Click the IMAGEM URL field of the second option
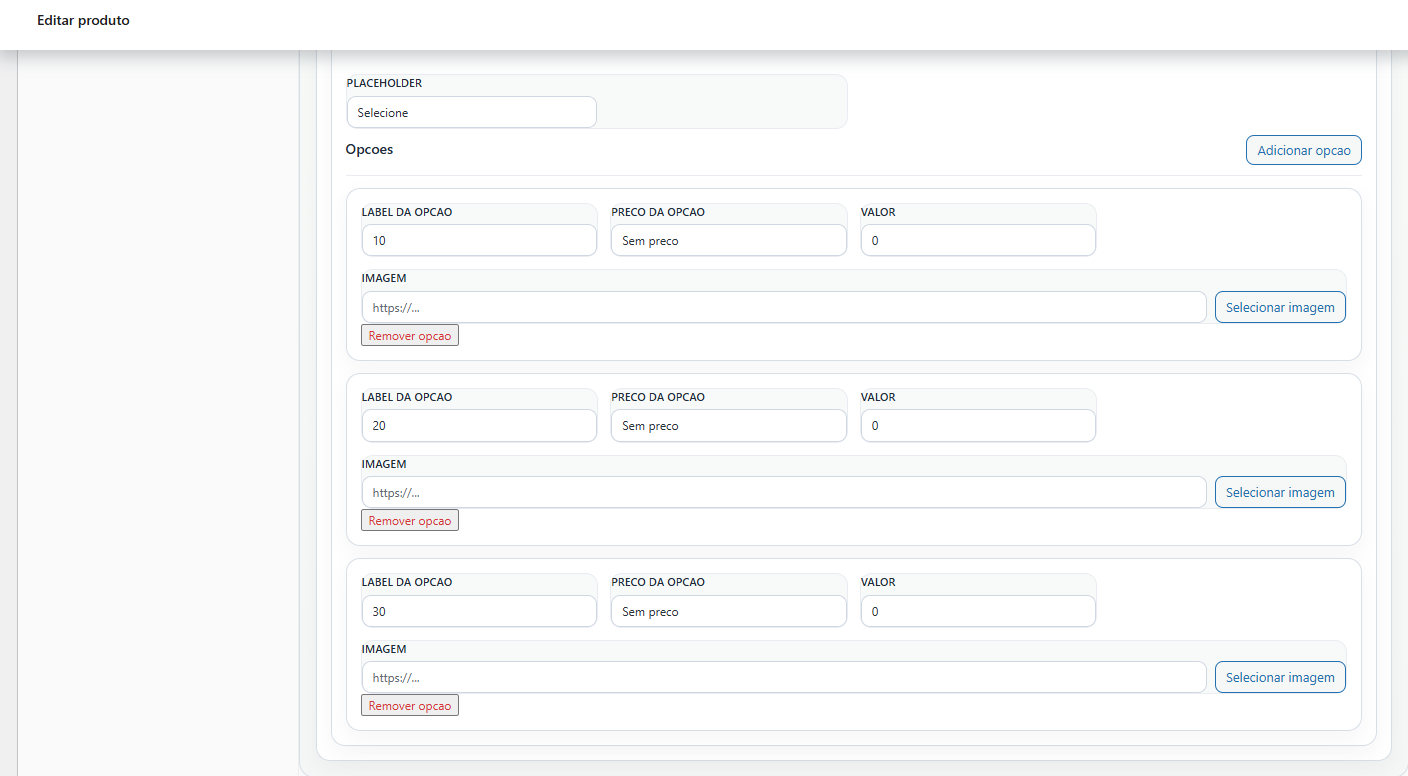Image resolution: width=1408 pixels, height=776 pixels. point(784,491)
